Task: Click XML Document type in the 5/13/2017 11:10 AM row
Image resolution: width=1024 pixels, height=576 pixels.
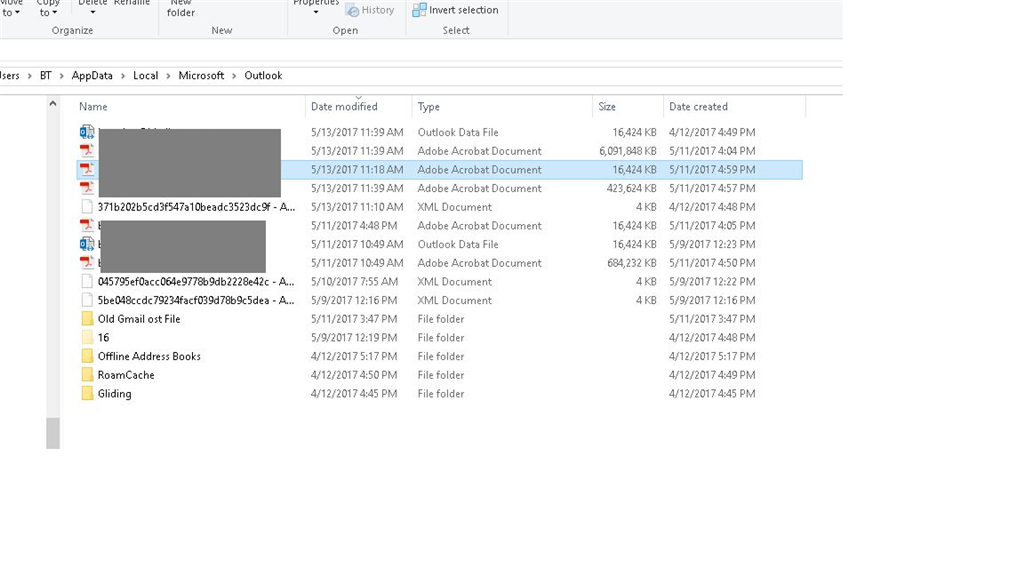Action: pyautogui.click(x=455, y=207)
